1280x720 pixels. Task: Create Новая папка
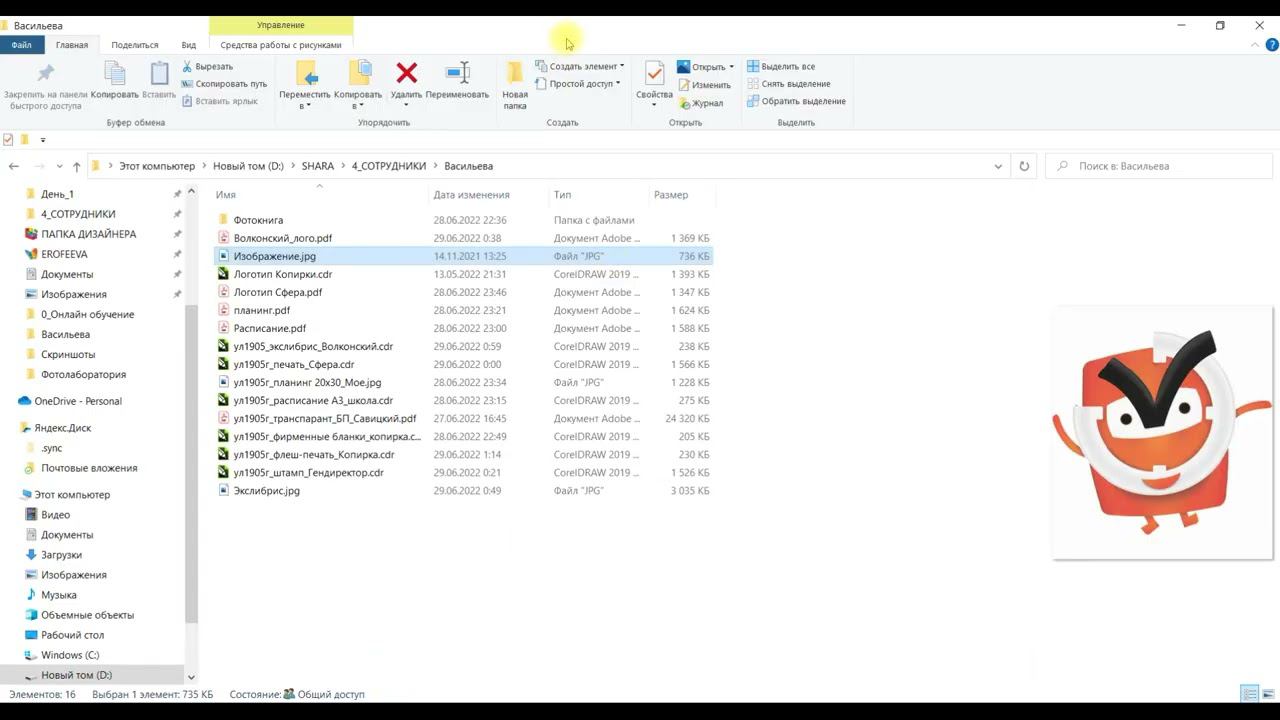(x=515, y=85)
